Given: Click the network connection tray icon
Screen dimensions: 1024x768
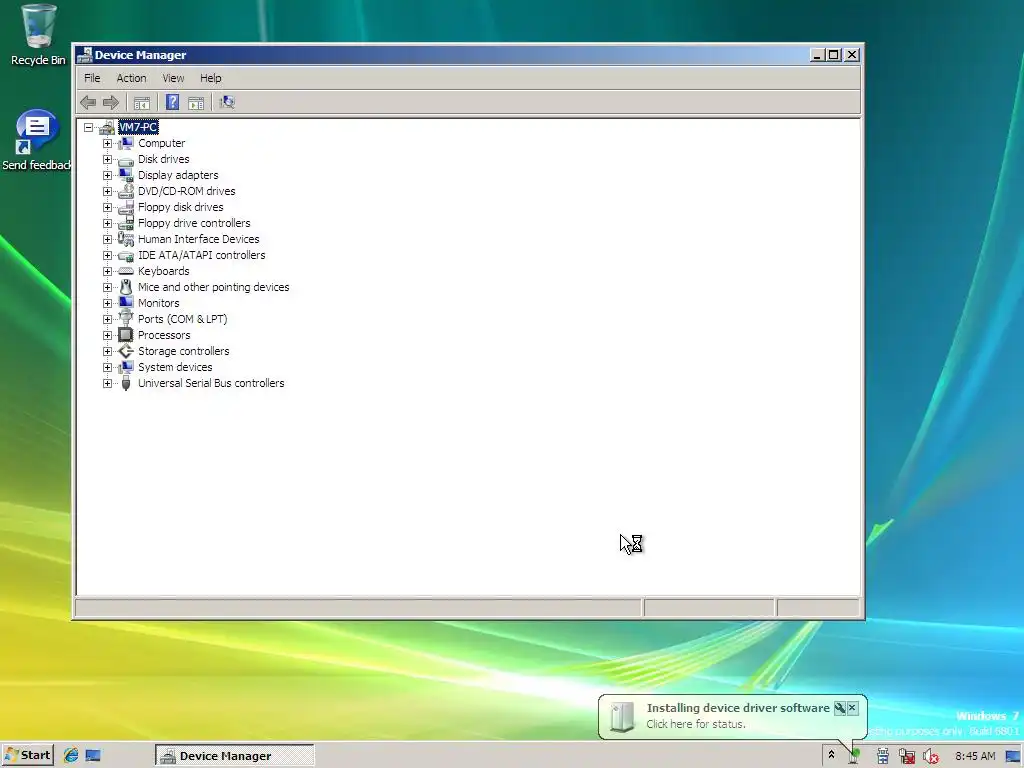Looking at the screenshot, I should [906, 756].
